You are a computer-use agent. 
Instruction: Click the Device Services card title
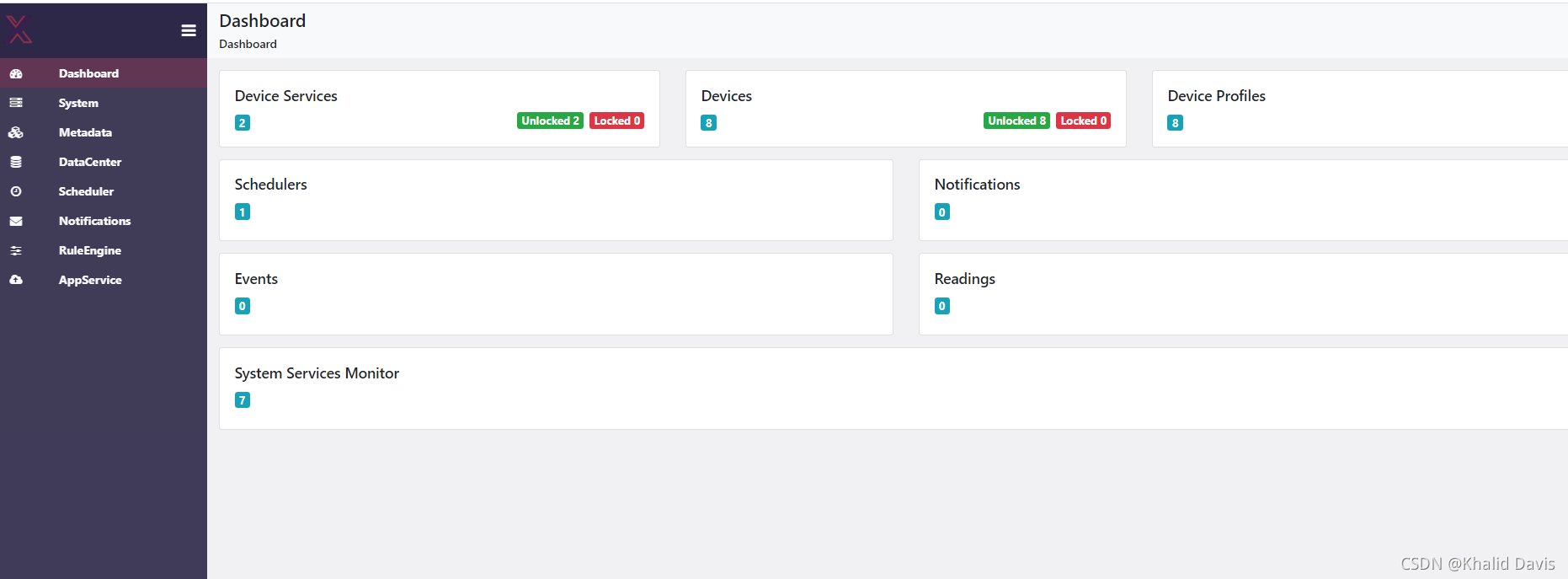click(286, 96)
